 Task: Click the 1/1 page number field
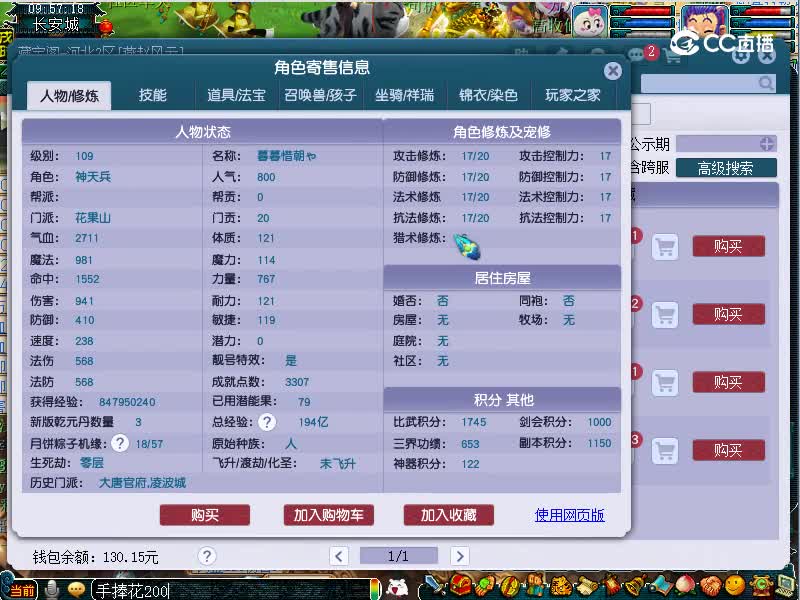pos(398,556)
